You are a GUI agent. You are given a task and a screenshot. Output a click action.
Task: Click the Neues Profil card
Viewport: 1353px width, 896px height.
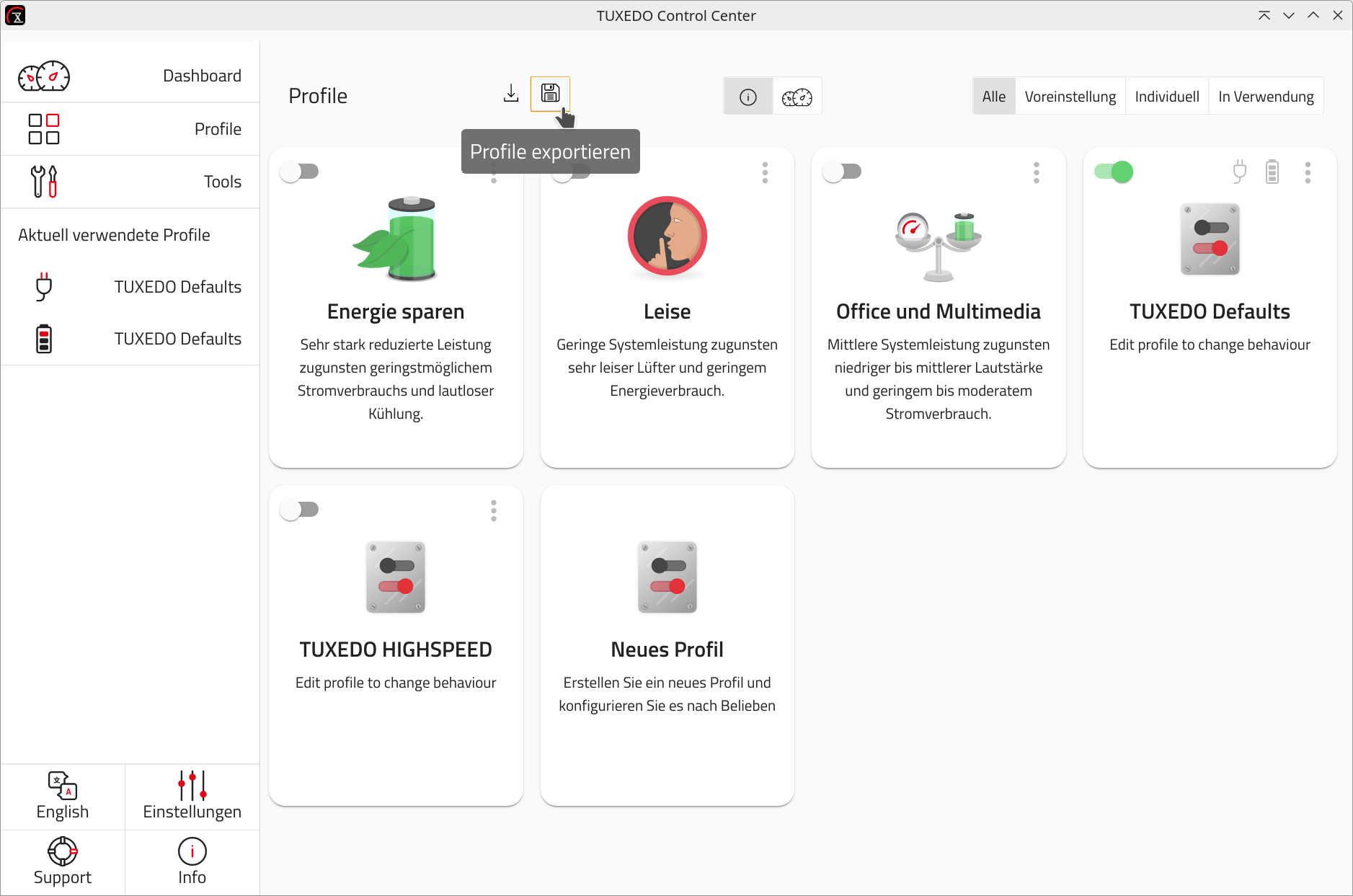pyautogui.click(x=667, y=644)
